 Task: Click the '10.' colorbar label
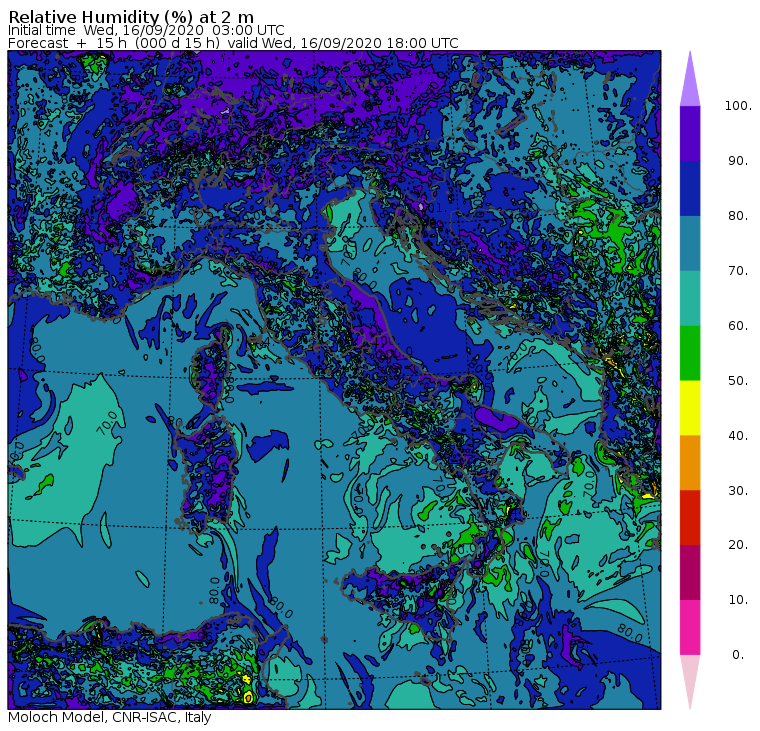coord(738,600)
